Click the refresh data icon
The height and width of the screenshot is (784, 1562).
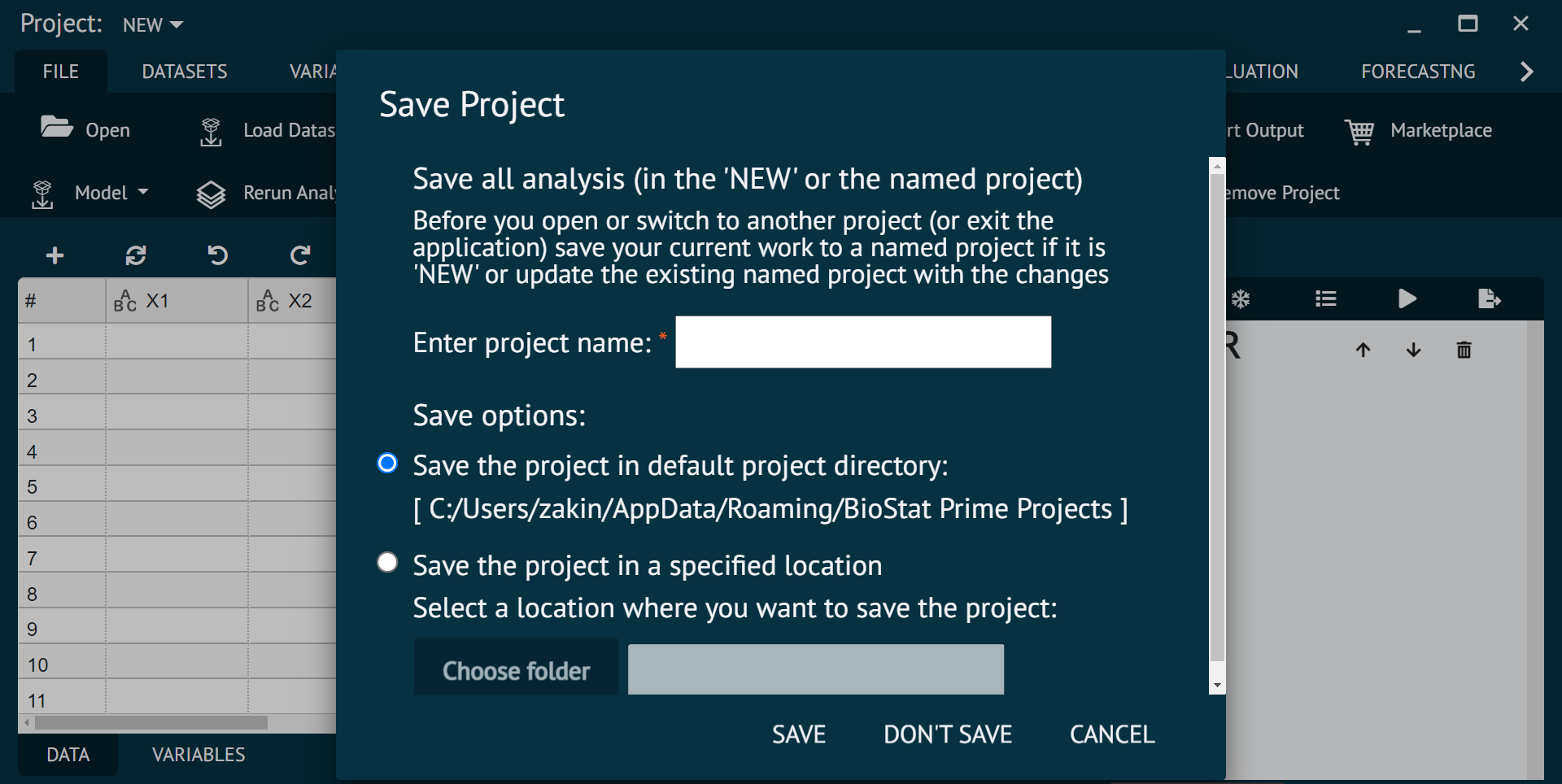136,255
